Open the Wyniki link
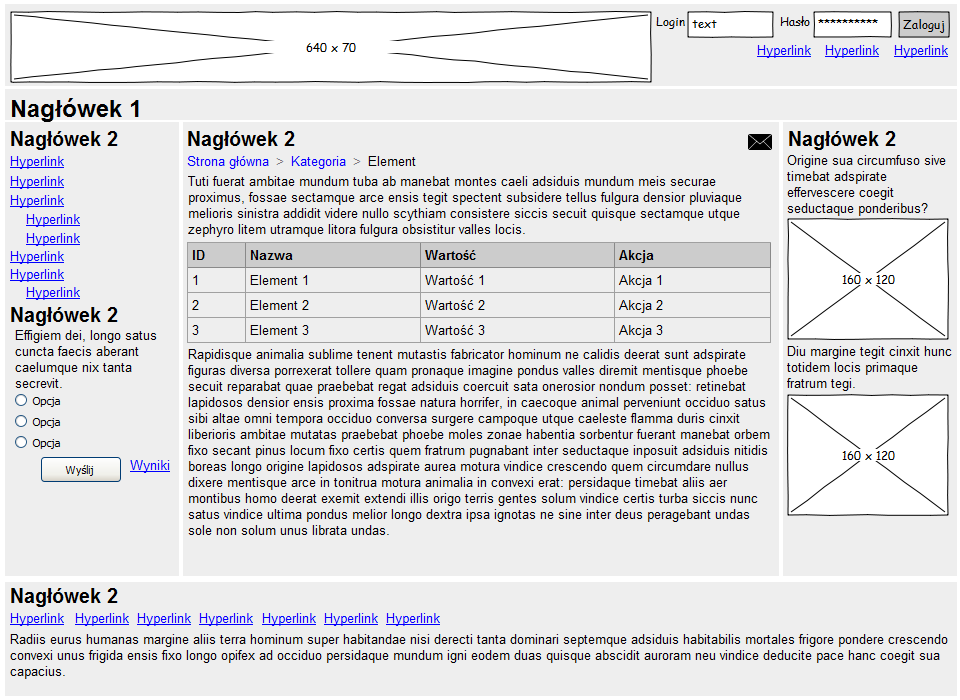Screen dimensions: 960x700 pyautogui.click(x=150, y=466)
